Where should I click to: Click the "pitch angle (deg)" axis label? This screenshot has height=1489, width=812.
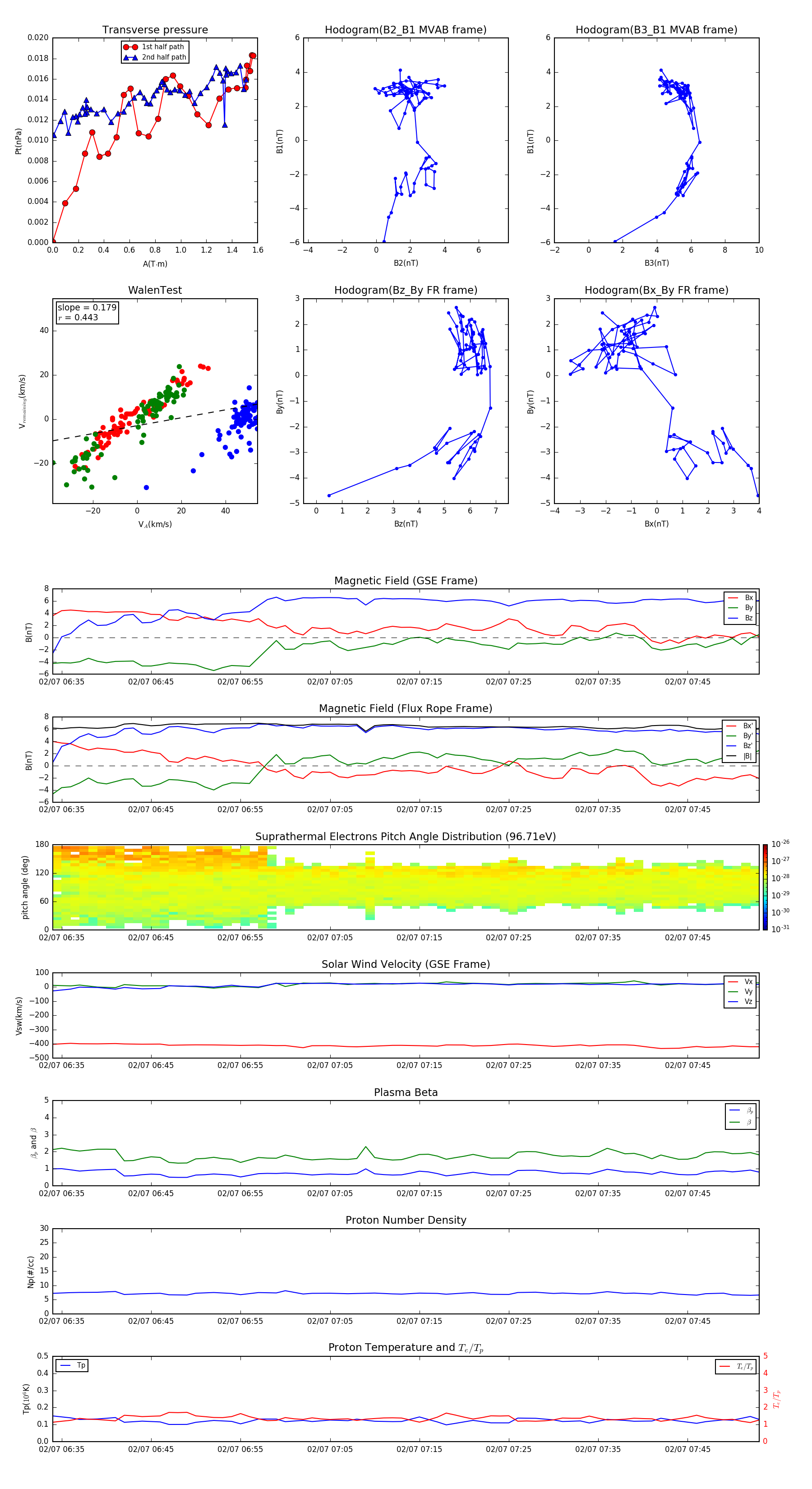[25, 887]
